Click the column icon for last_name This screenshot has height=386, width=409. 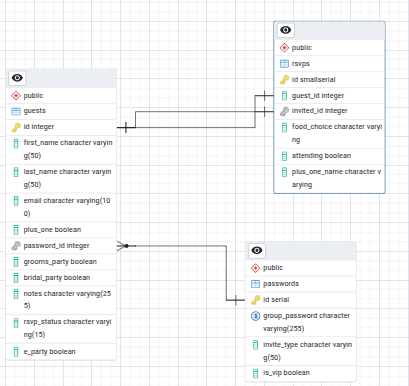[x=16, y=172]
